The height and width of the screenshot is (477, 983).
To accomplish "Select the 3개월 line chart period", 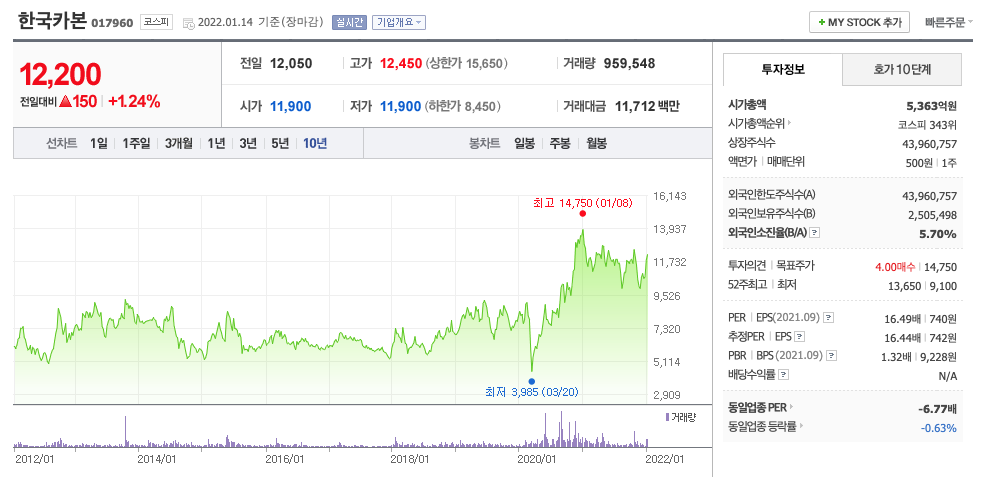I will 179,143.
